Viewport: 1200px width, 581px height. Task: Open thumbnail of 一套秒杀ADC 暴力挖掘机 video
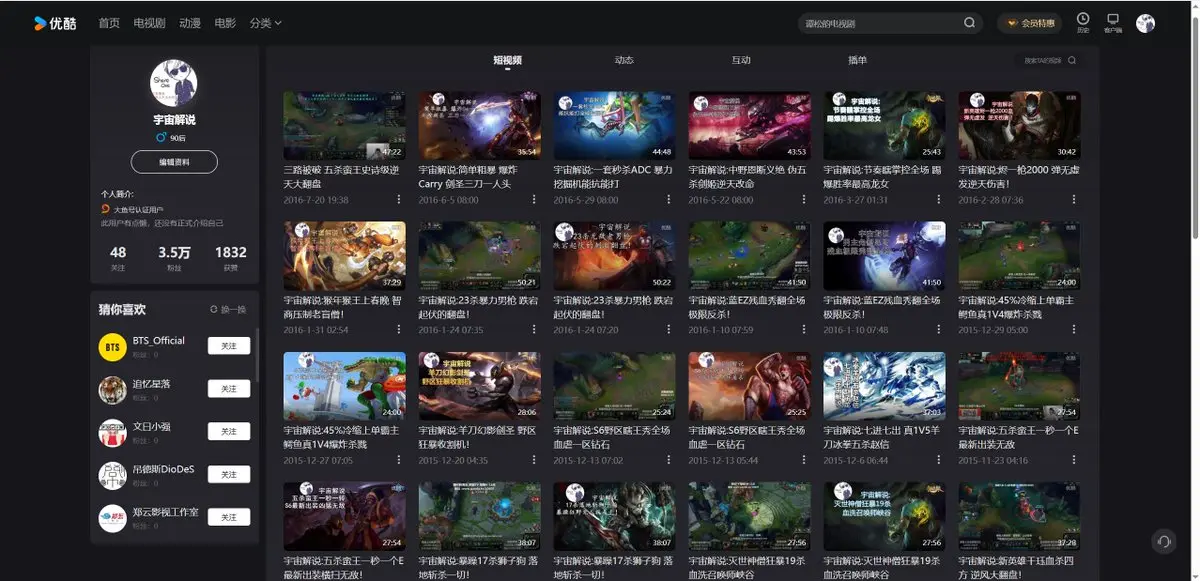point(614,126)
